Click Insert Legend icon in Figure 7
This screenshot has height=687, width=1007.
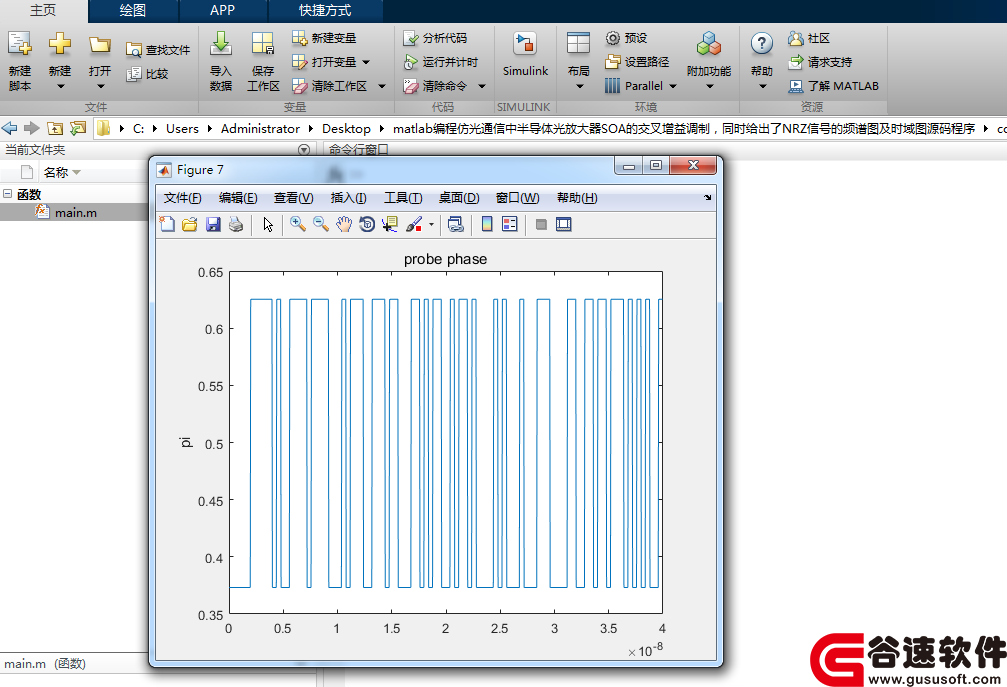(510, 224)
